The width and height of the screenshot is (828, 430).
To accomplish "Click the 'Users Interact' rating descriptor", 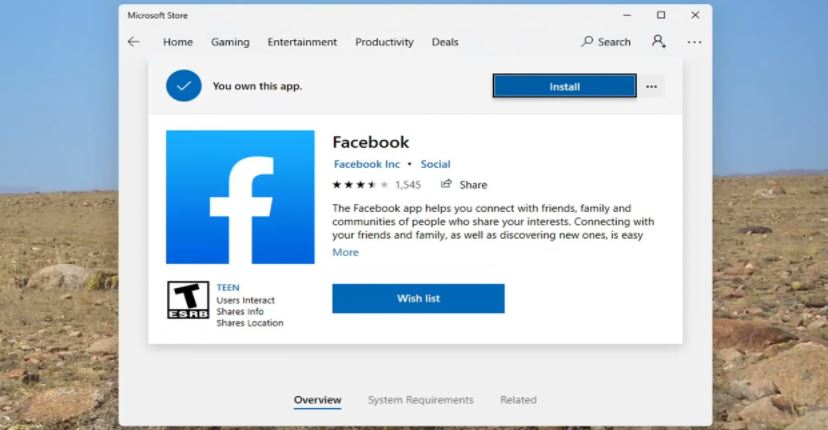I will coord(246,300).
